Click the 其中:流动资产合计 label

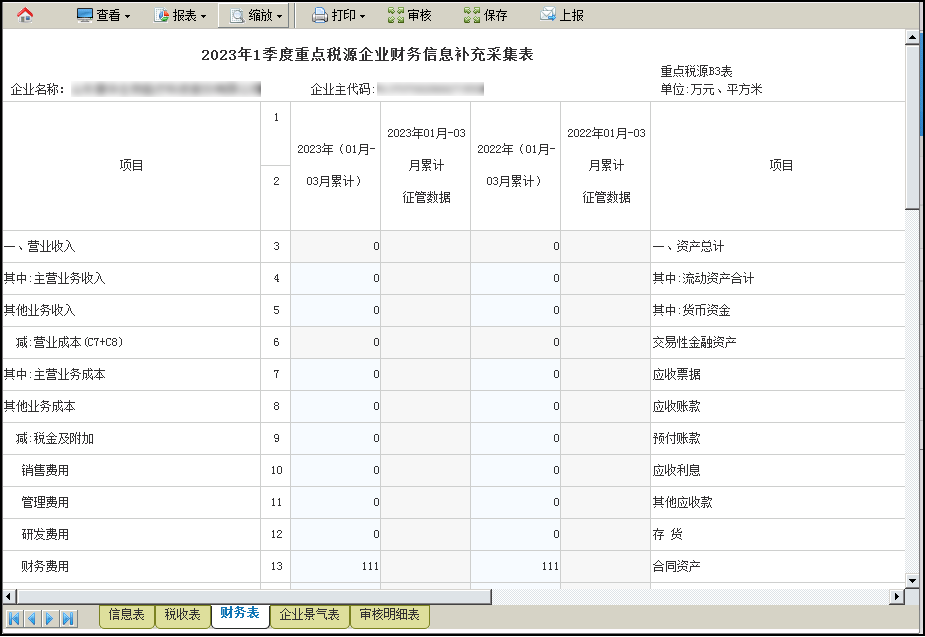point(703,278)
